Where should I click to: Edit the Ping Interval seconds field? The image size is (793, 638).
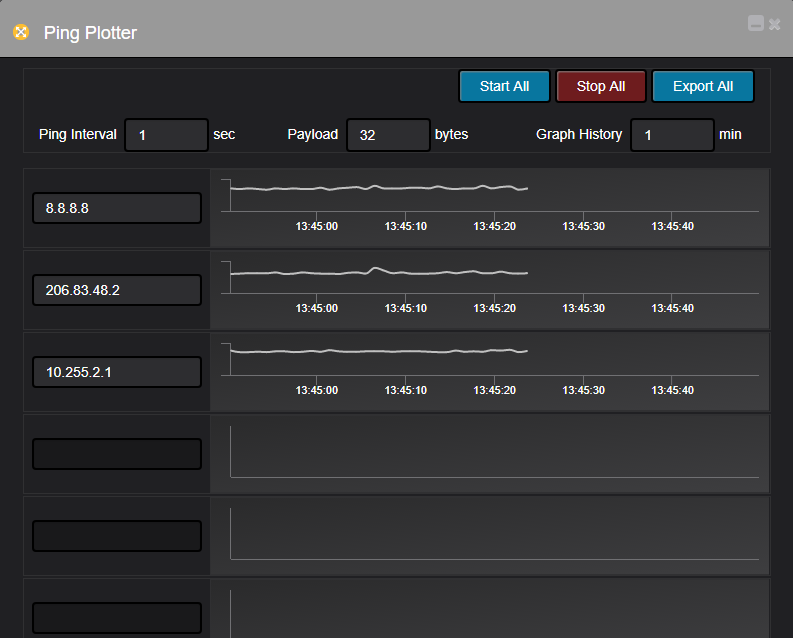tap(166, 135)
